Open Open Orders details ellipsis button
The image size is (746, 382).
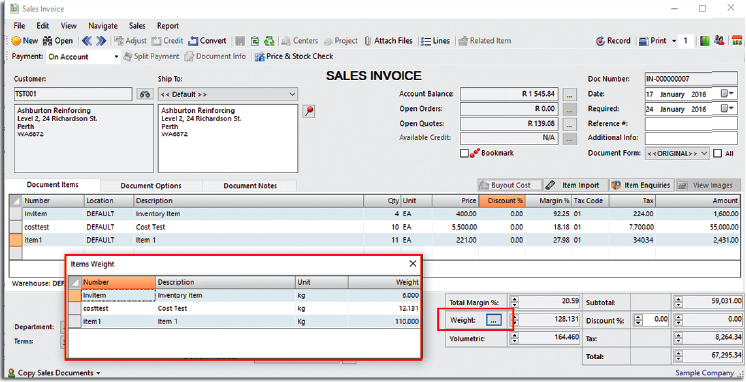tap(569, 109)
